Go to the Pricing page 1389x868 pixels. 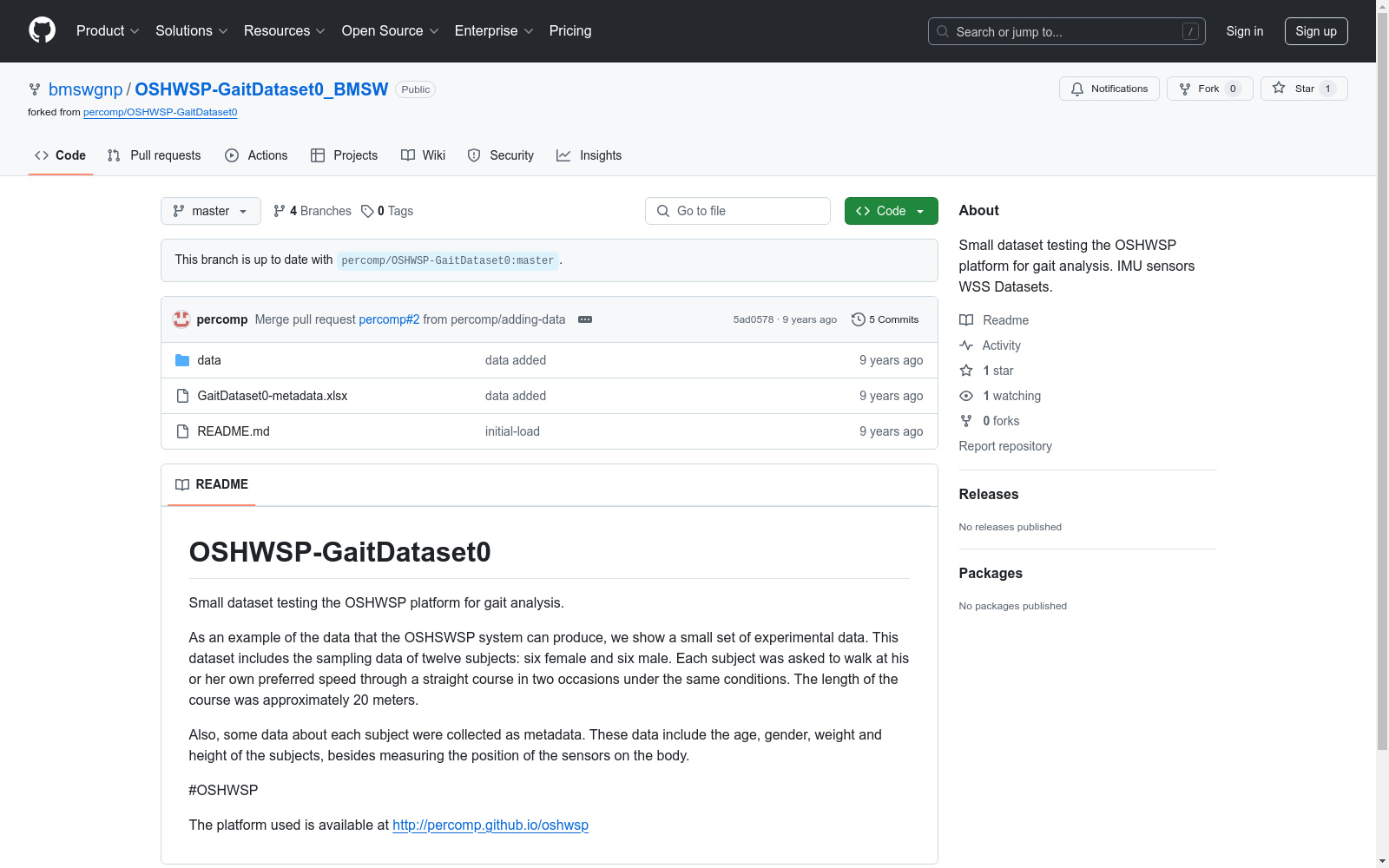coord(570,31)
